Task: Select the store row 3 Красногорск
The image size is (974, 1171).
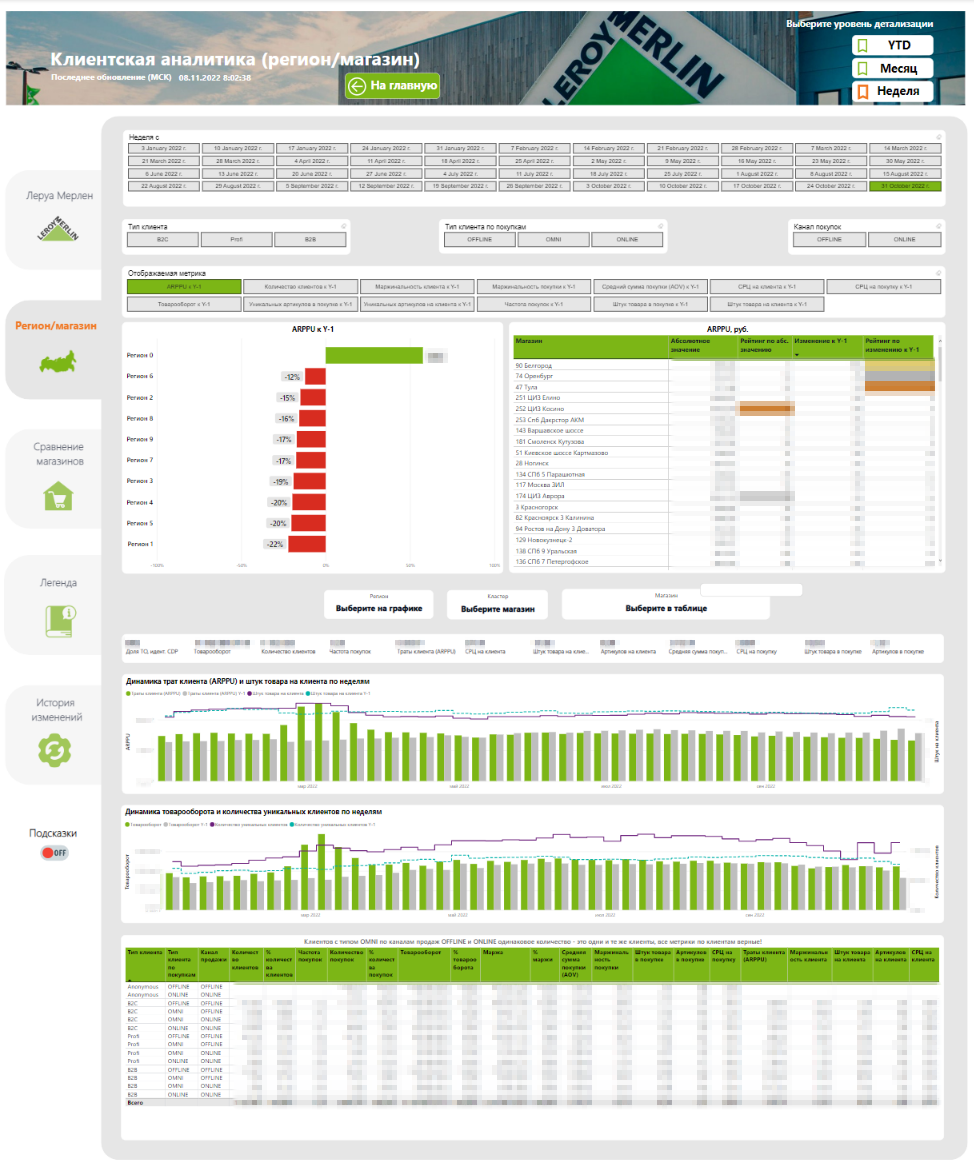Action: [x=723, y=507]
